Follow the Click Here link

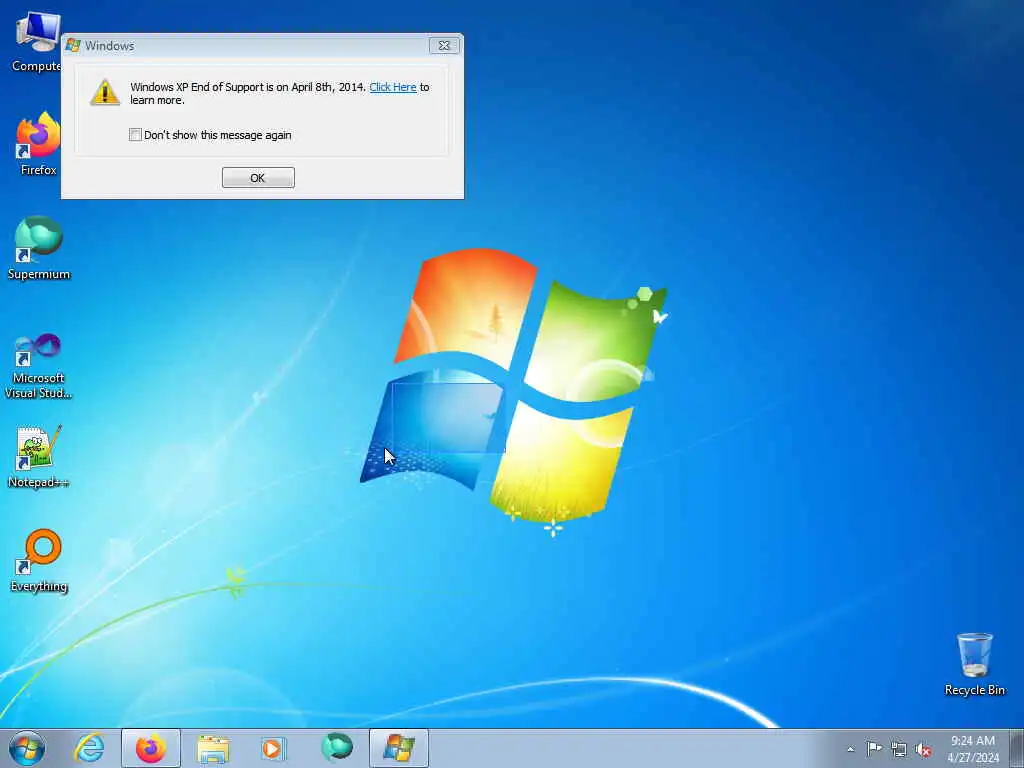[392, 87]
